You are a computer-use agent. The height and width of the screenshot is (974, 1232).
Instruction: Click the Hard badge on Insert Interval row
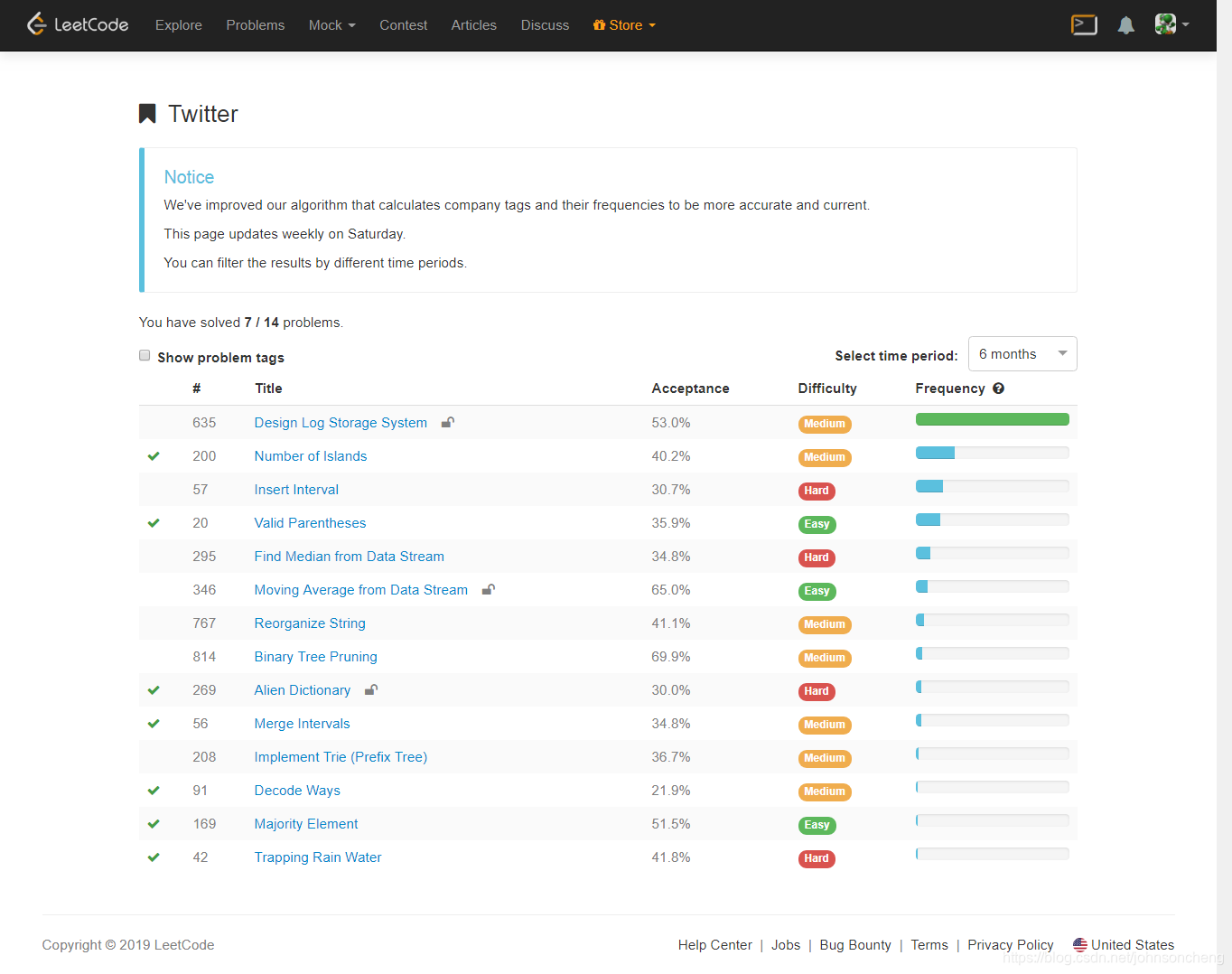tap(817, 491)
